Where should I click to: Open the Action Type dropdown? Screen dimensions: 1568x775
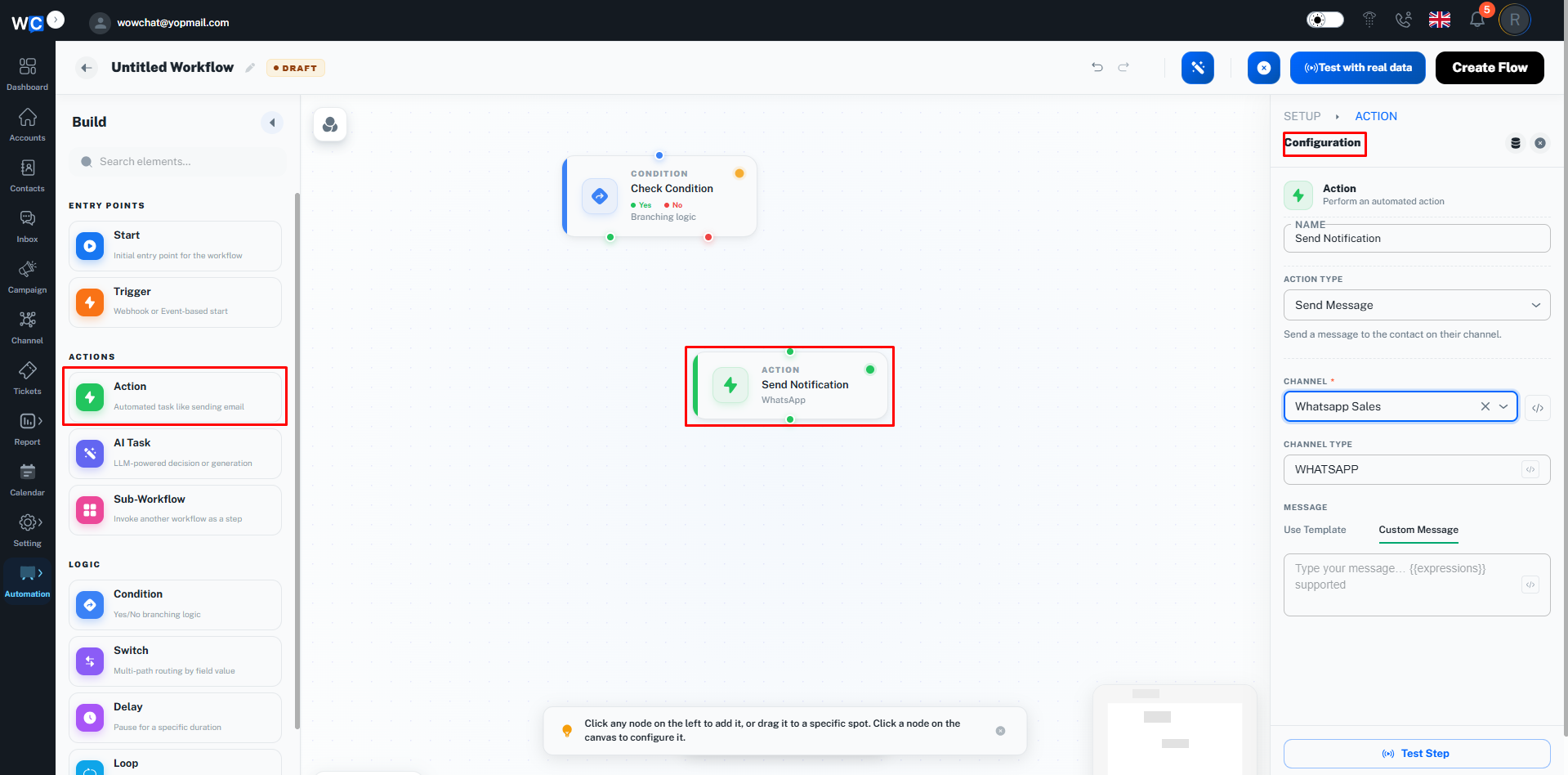point(1417,305)
